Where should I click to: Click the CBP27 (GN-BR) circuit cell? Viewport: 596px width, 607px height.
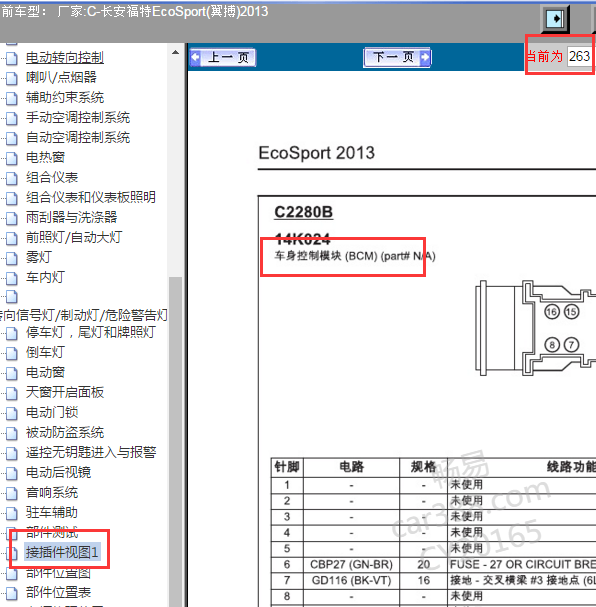coord(351,564)
